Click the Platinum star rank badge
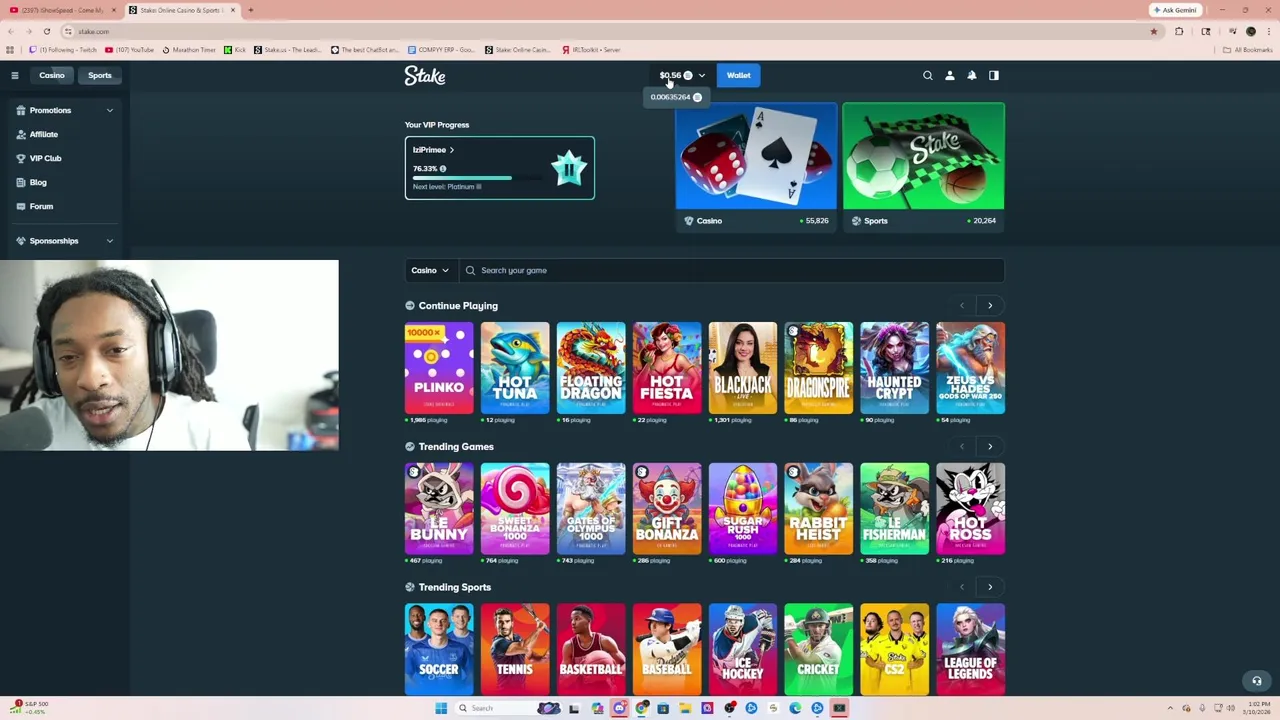This screenshot has height=720, width=1280. [568, 168]
